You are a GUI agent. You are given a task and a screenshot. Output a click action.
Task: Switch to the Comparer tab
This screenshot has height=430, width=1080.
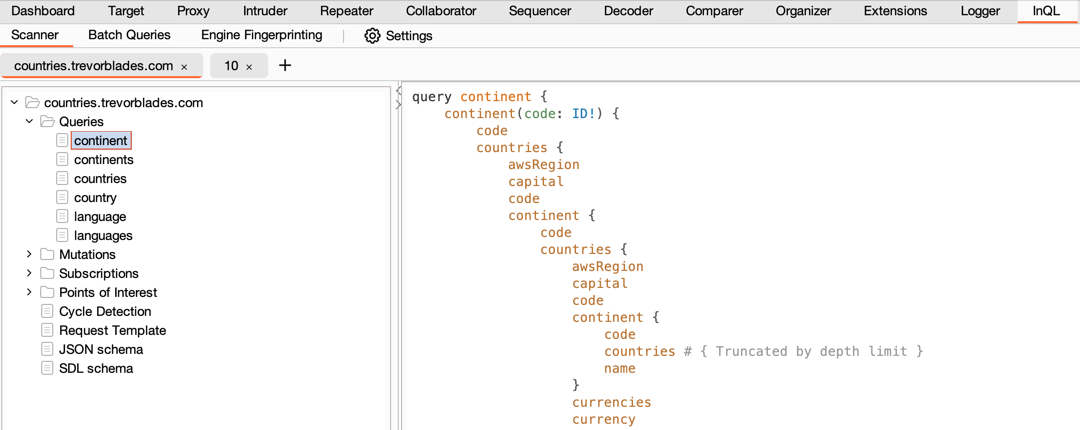713,11
